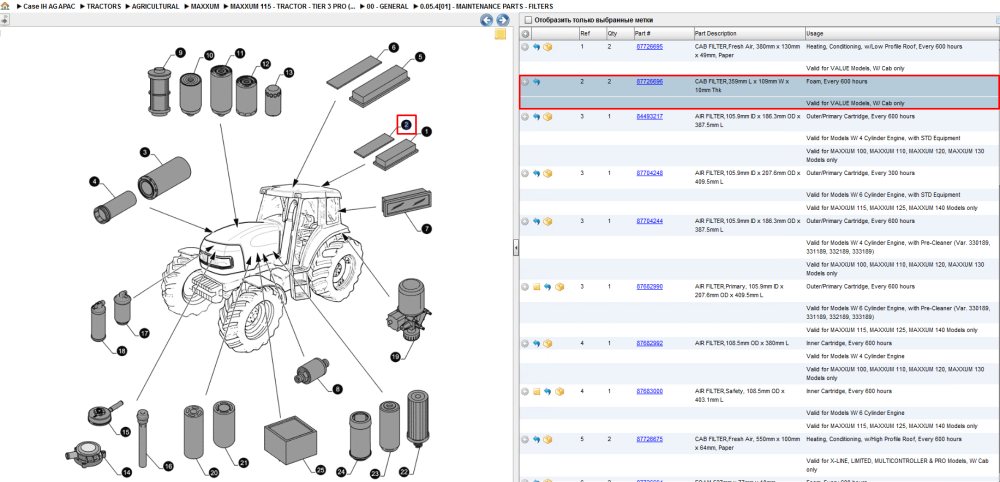Click 'Inner Cartridge, Every 600 hours' for part 87682992

coord(849,343)
